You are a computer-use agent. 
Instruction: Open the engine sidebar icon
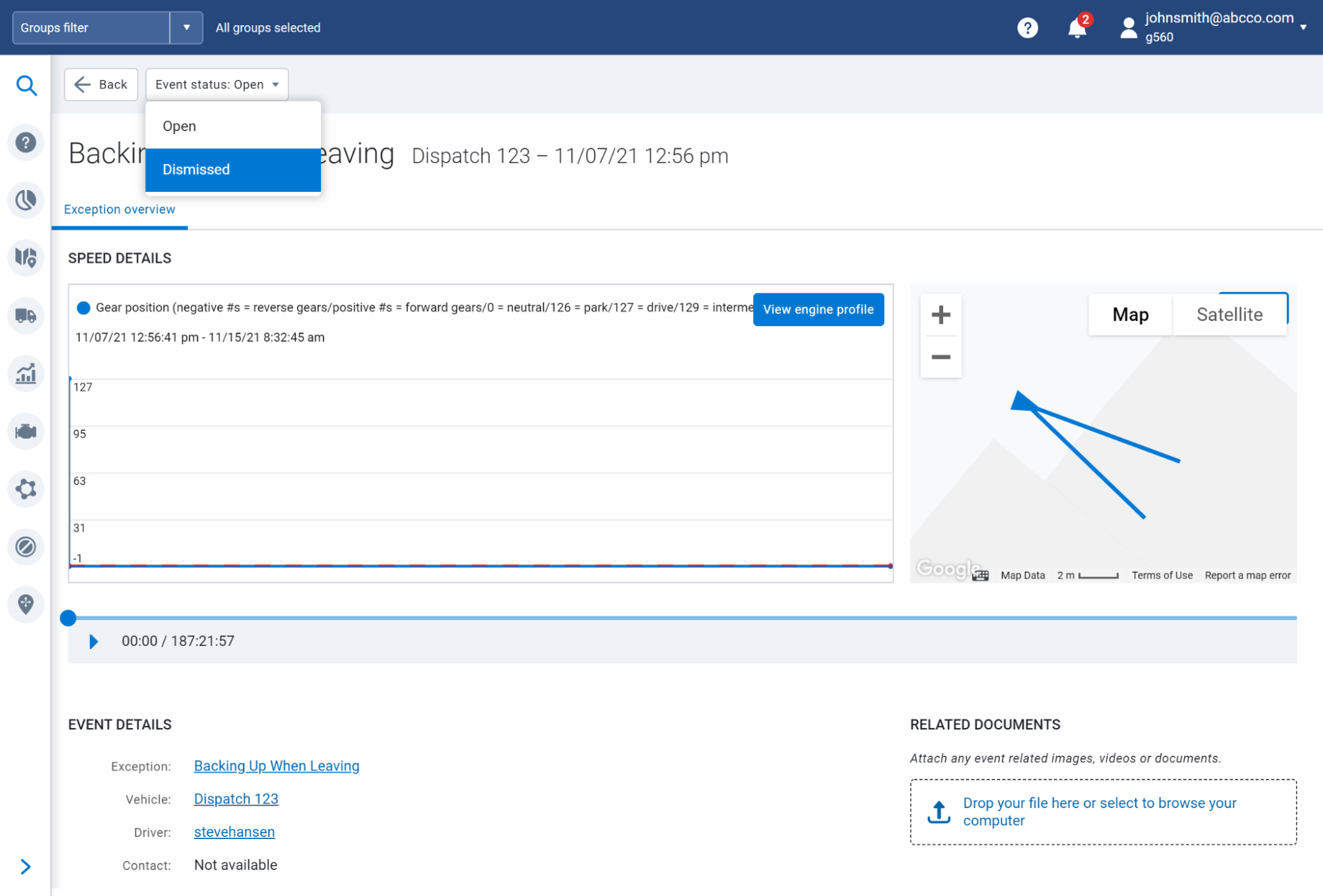tap(26, 431)
